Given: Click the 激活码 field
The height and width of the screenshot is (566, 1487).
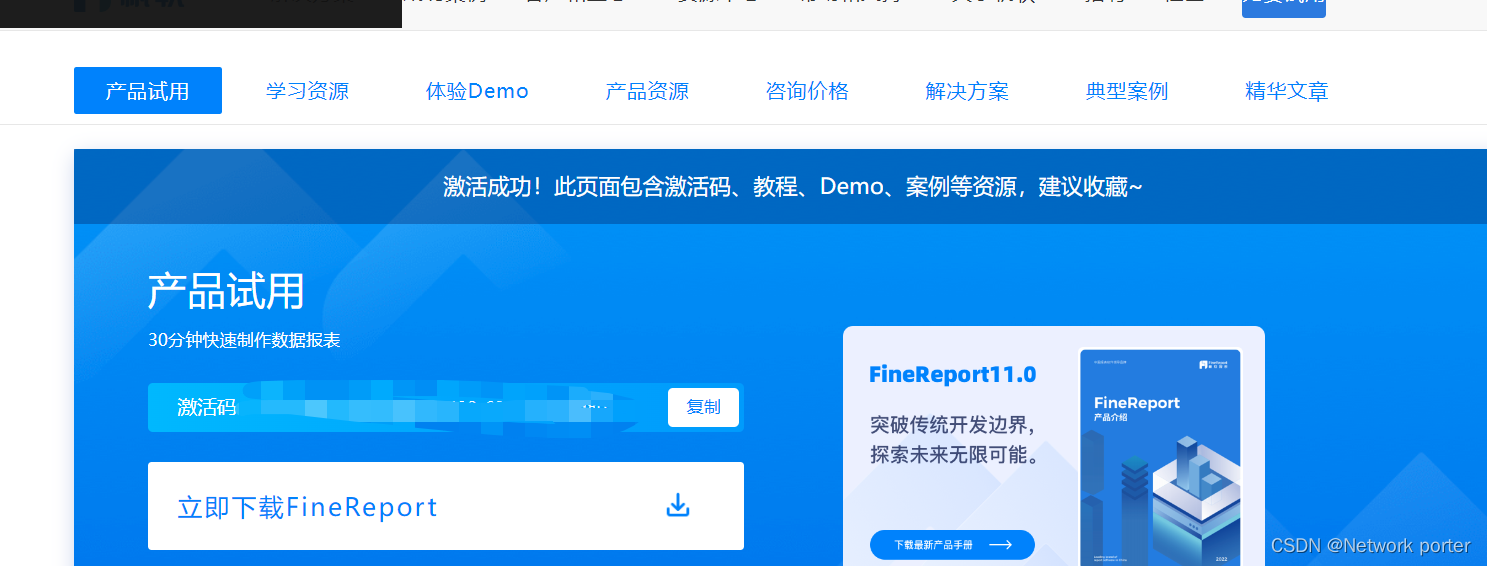Looking at the screenshot, I should click(446, 407).
